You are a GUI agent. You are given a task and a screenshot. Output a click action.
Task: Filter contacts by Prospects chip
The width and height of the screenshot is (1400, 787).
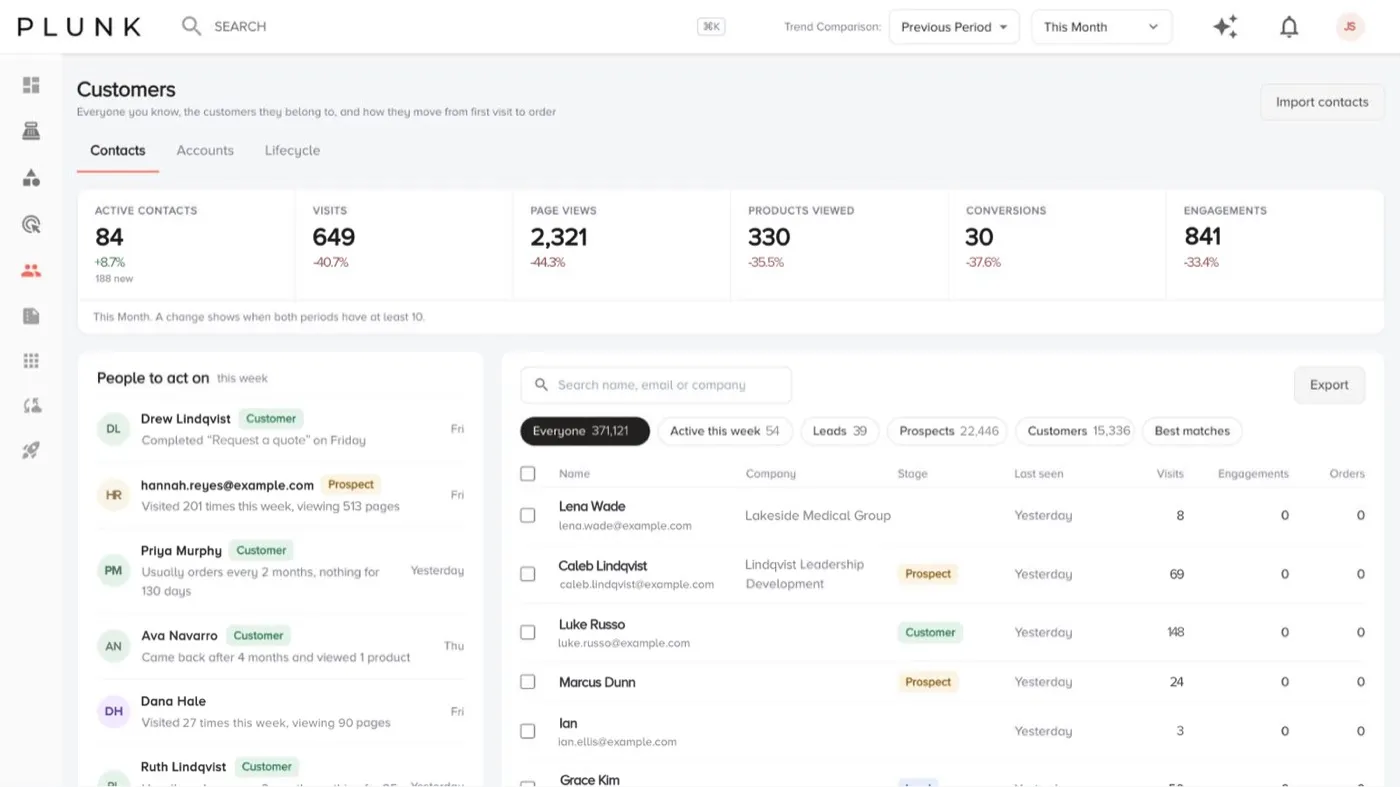coord(948,431)
